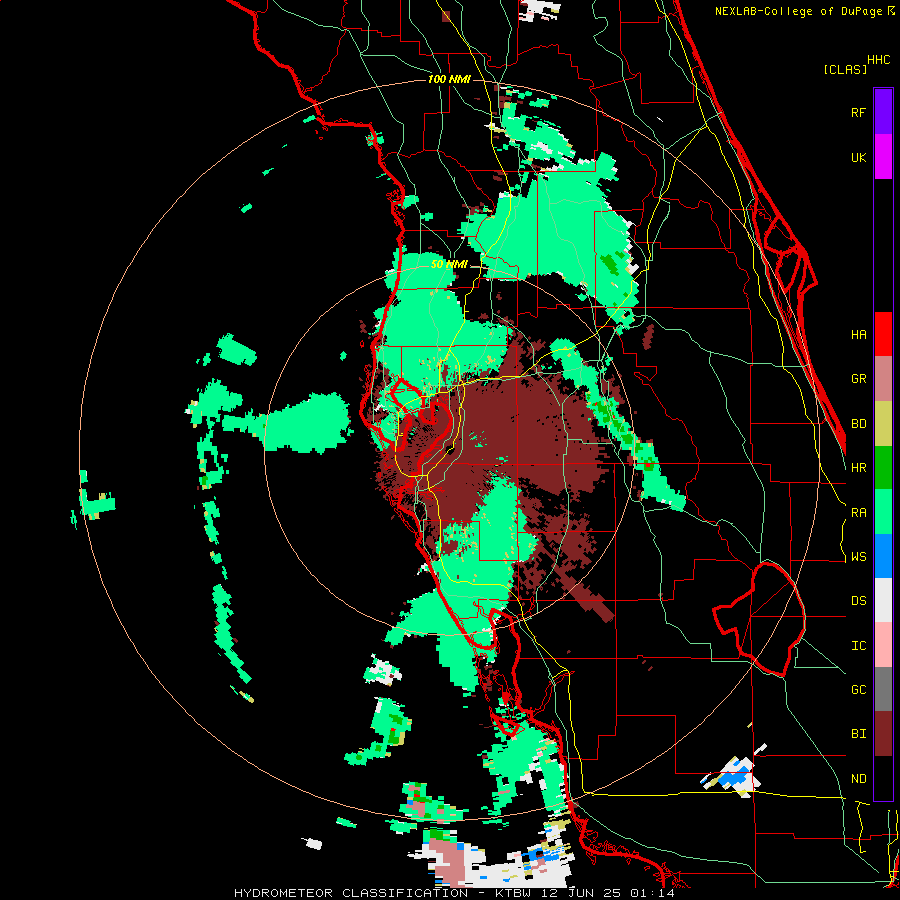Click the IC legend label
This screenshot has height=900, width=900.
[x=859, y=646]
